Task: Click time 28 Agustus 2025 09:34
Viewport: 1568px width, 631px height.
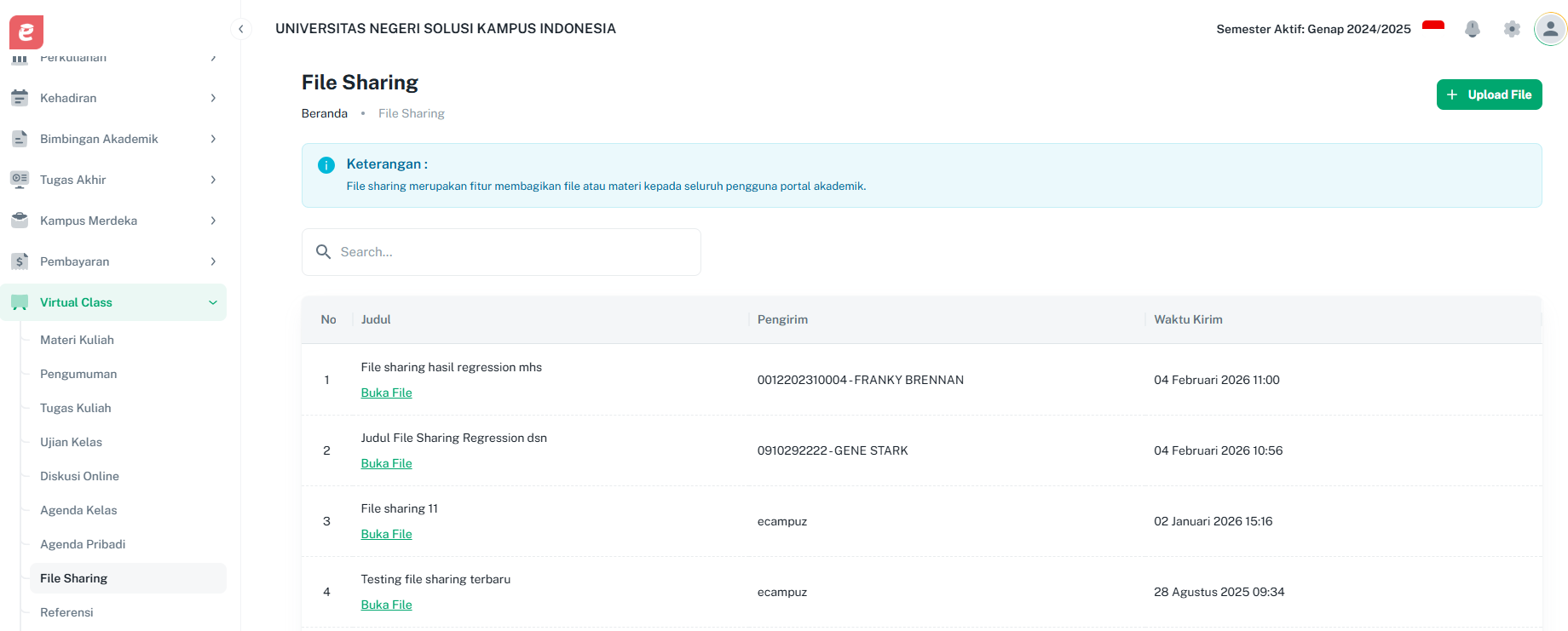Action: coord(1219,592)
